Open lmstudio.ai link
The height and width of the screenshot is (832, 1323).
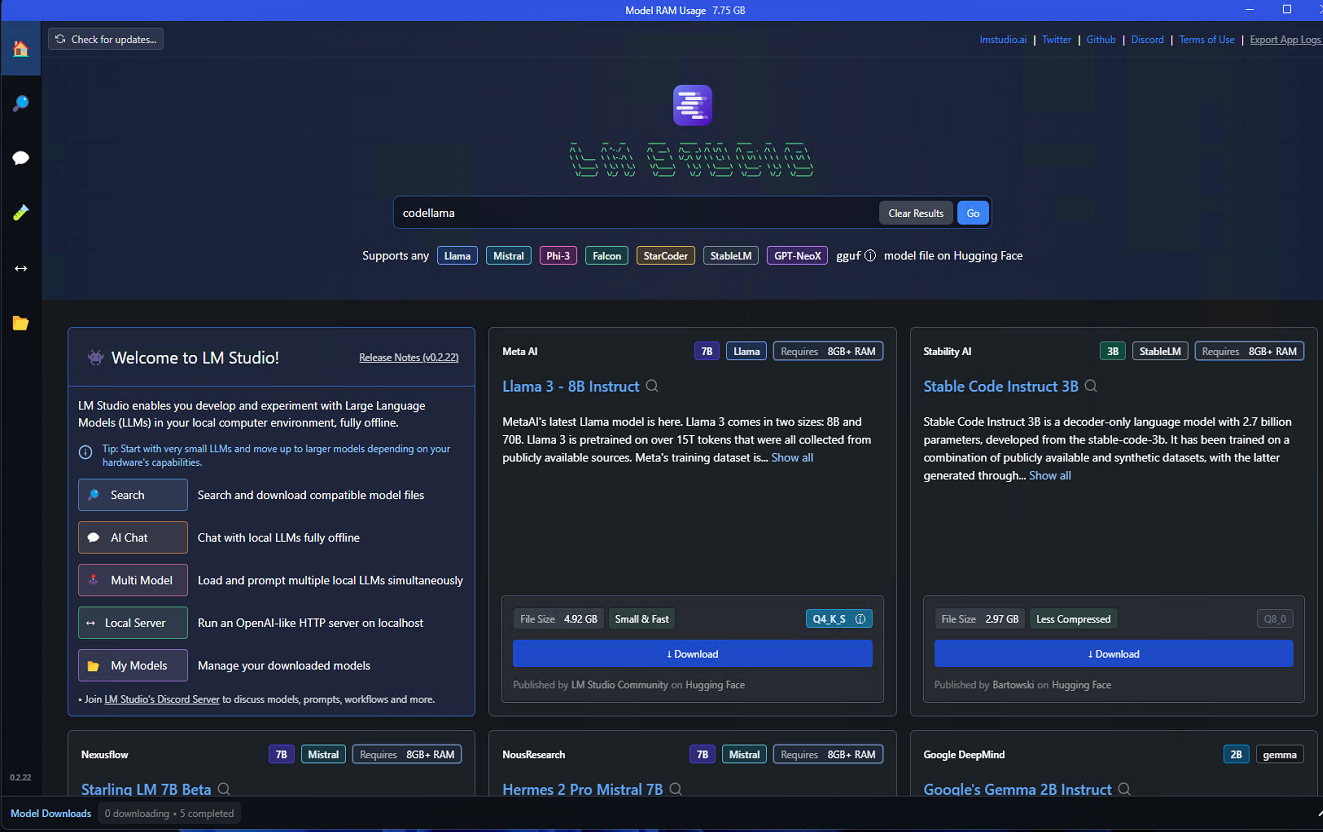pos(1003,40)
